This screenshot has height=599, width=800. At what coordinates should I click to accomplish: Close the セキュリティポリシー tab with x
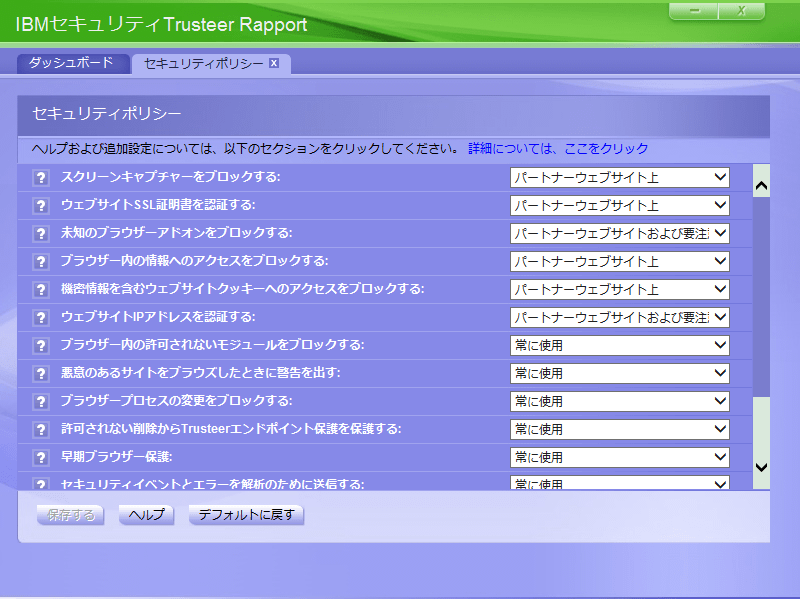(274, 63)
